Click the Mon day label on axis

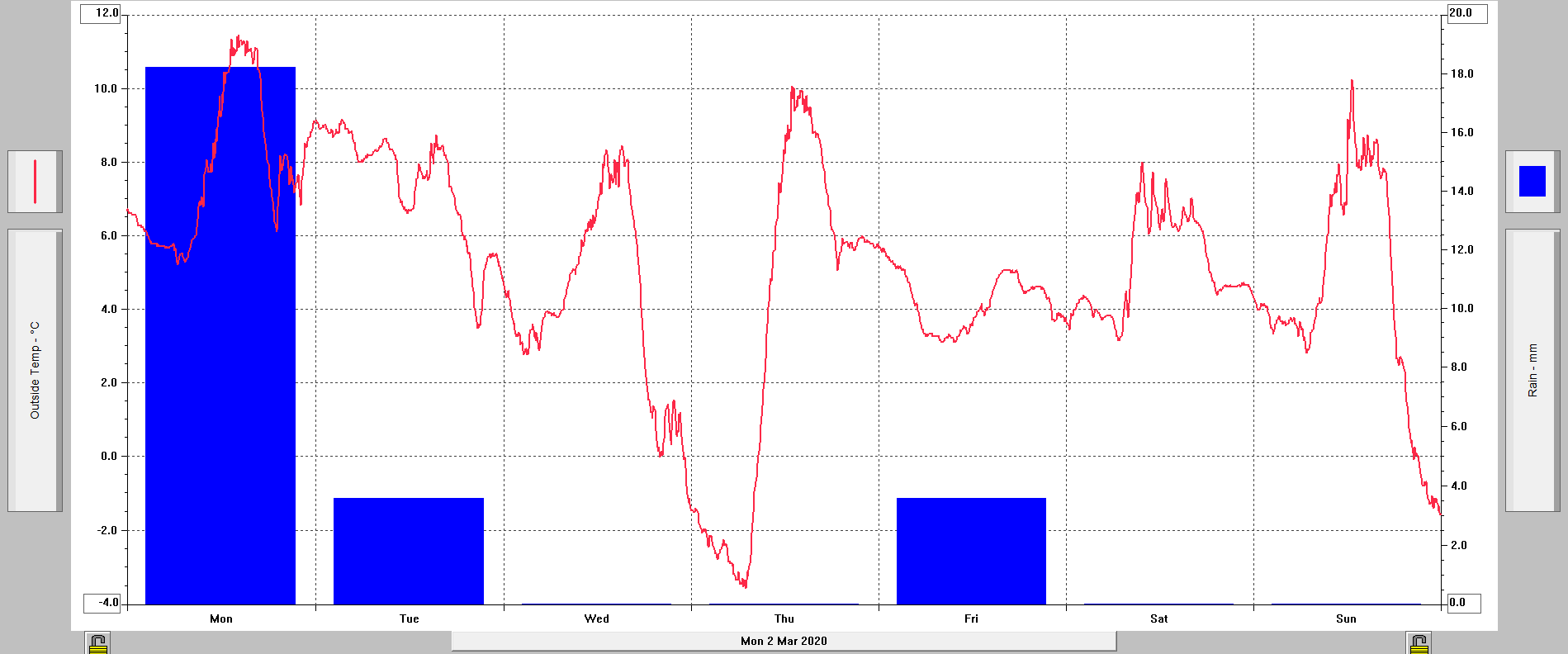point(221,618)
